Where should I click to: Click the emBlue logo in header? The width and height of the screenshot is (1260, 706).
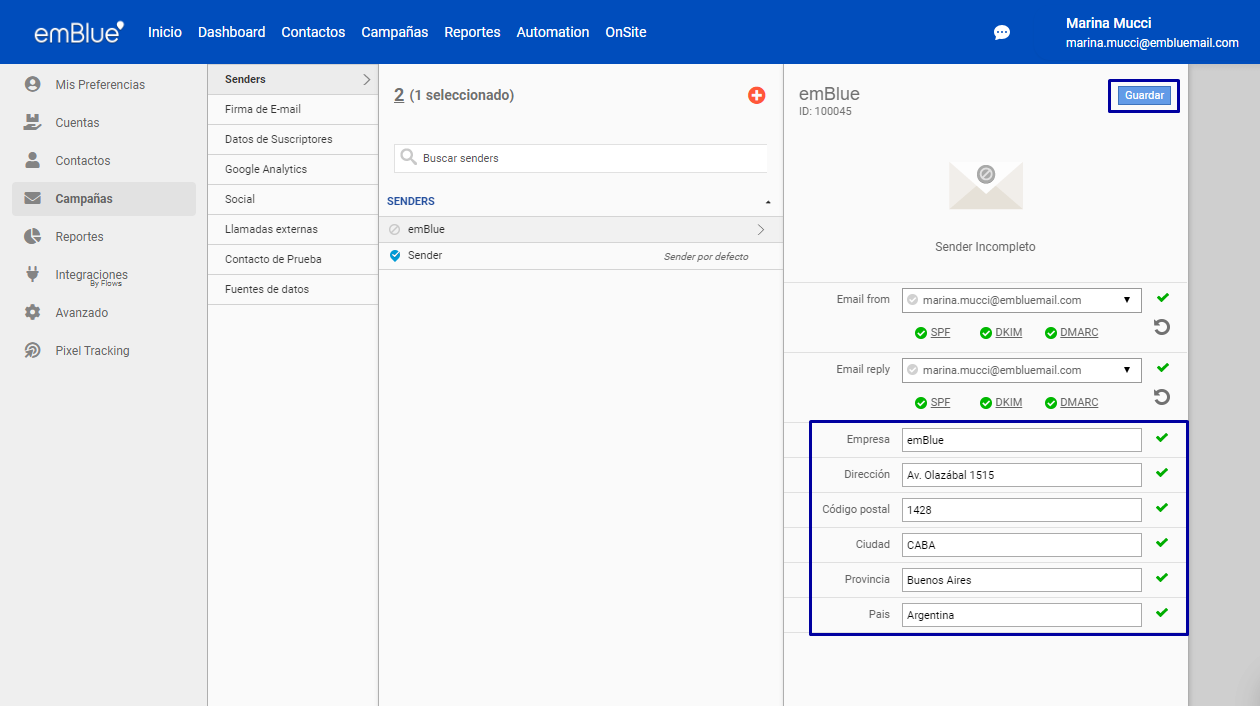[x=79, y=32]
